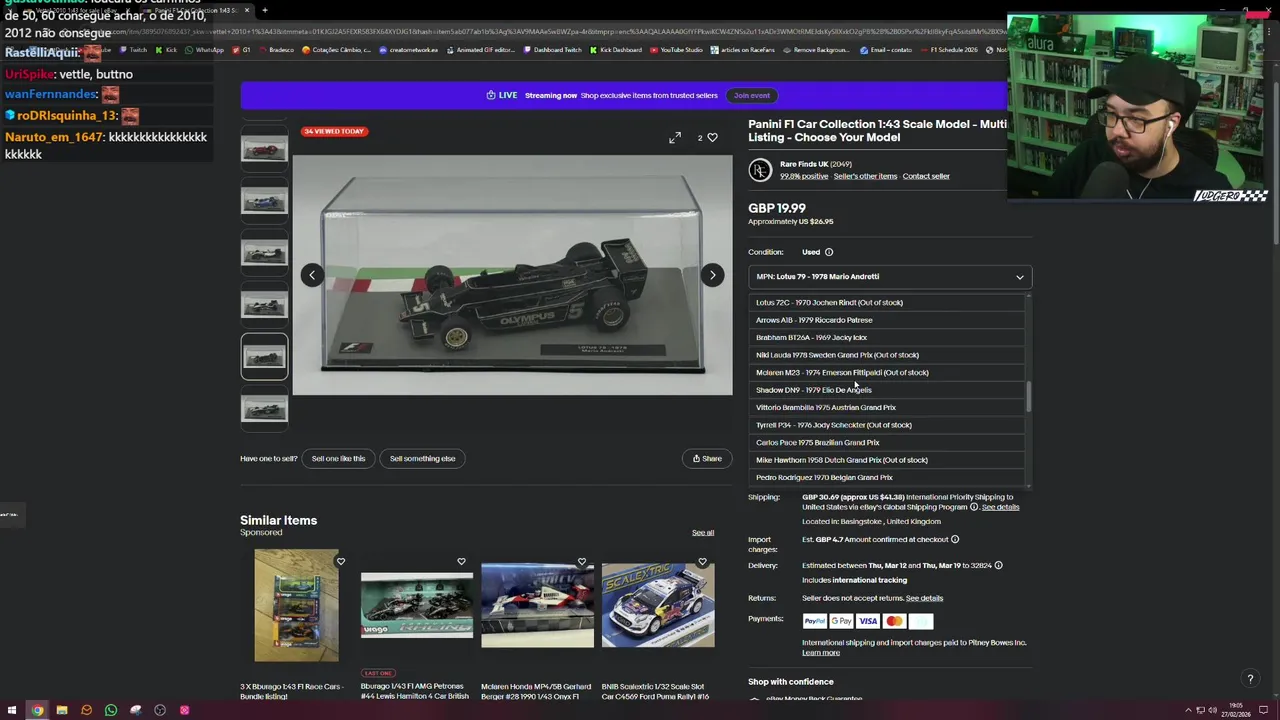Expand the product image to fullscreen
1280x720 pixels.
(x=675, y=138)
